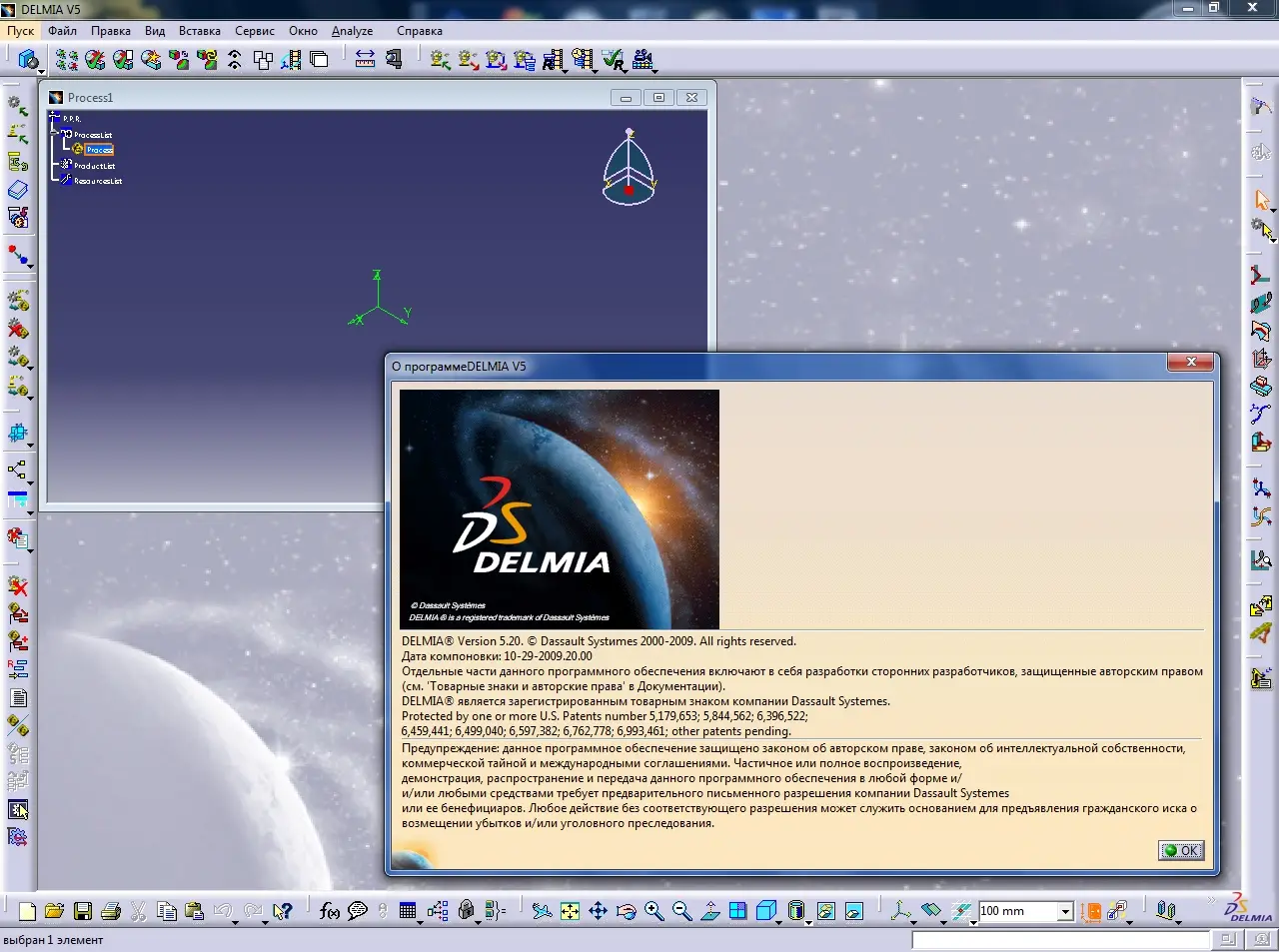
Task: Click the double-chevron expand icon in top toolbar
Action: tap(234, 60)
